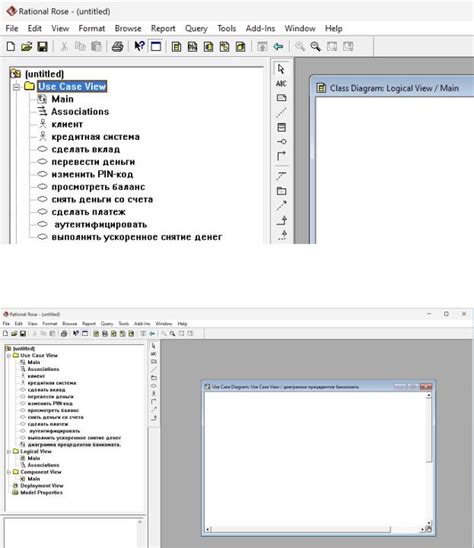Click Browse Interaction Diagram icon in upper toolbar

(192, 46)
